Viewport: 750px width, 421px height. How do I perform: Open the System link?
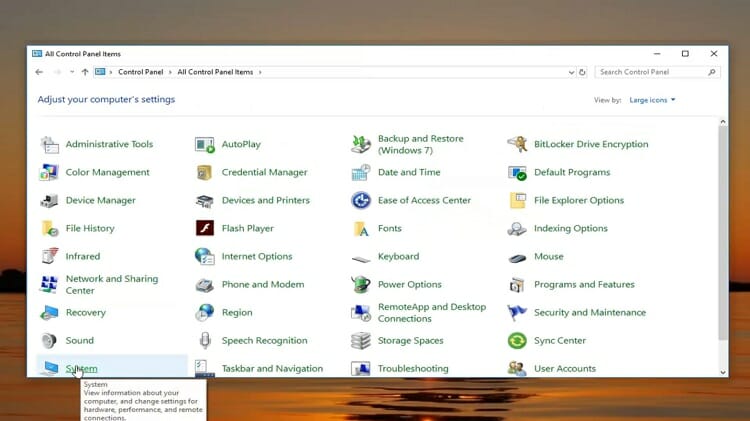pyautogui.click(x=82, y=368)
